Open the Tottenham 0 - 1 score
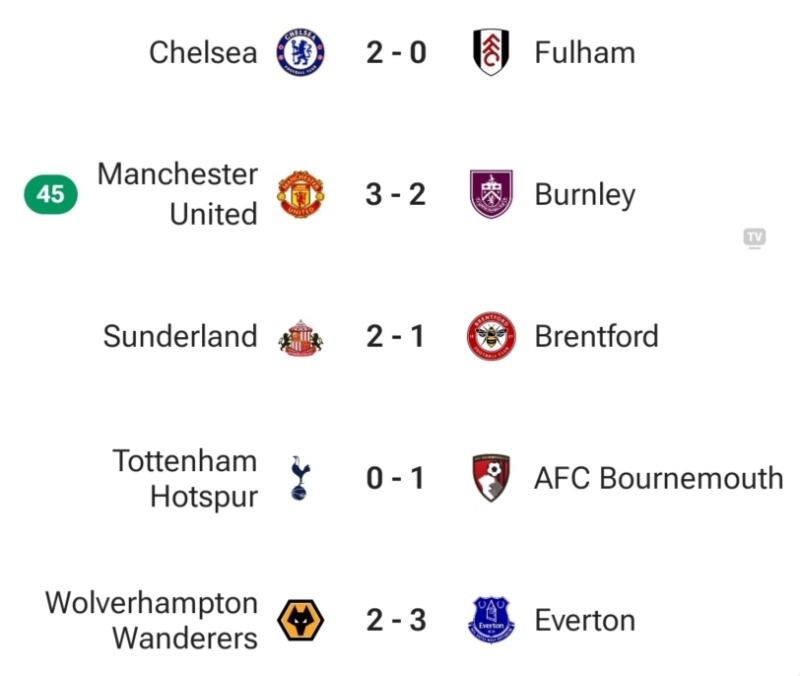This screenshot has height=676, width=800. [x=395, y=479]
